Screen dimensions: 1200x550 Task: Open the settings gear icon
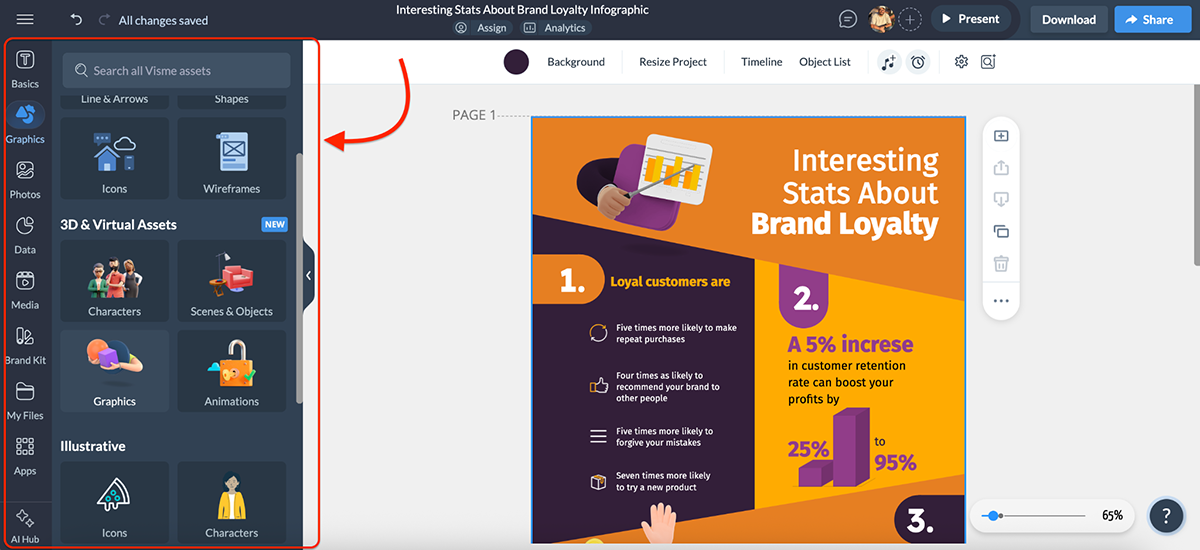coord(961,62)
